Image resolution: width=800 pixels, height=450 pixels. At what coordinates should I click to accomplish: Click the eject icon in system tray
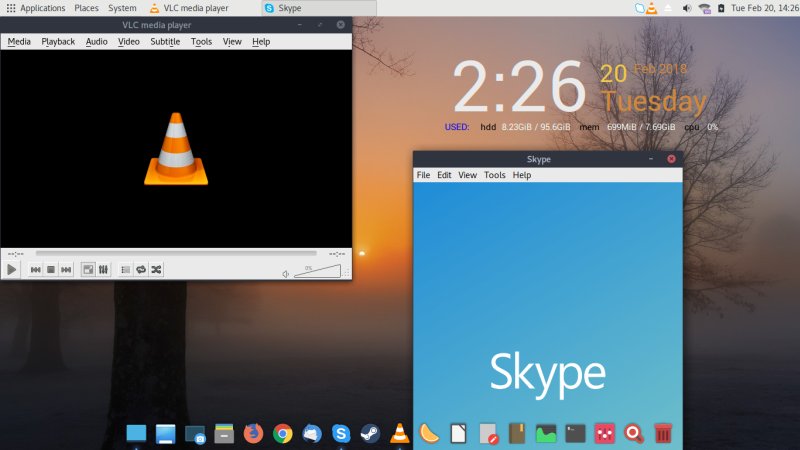[668, 8]
